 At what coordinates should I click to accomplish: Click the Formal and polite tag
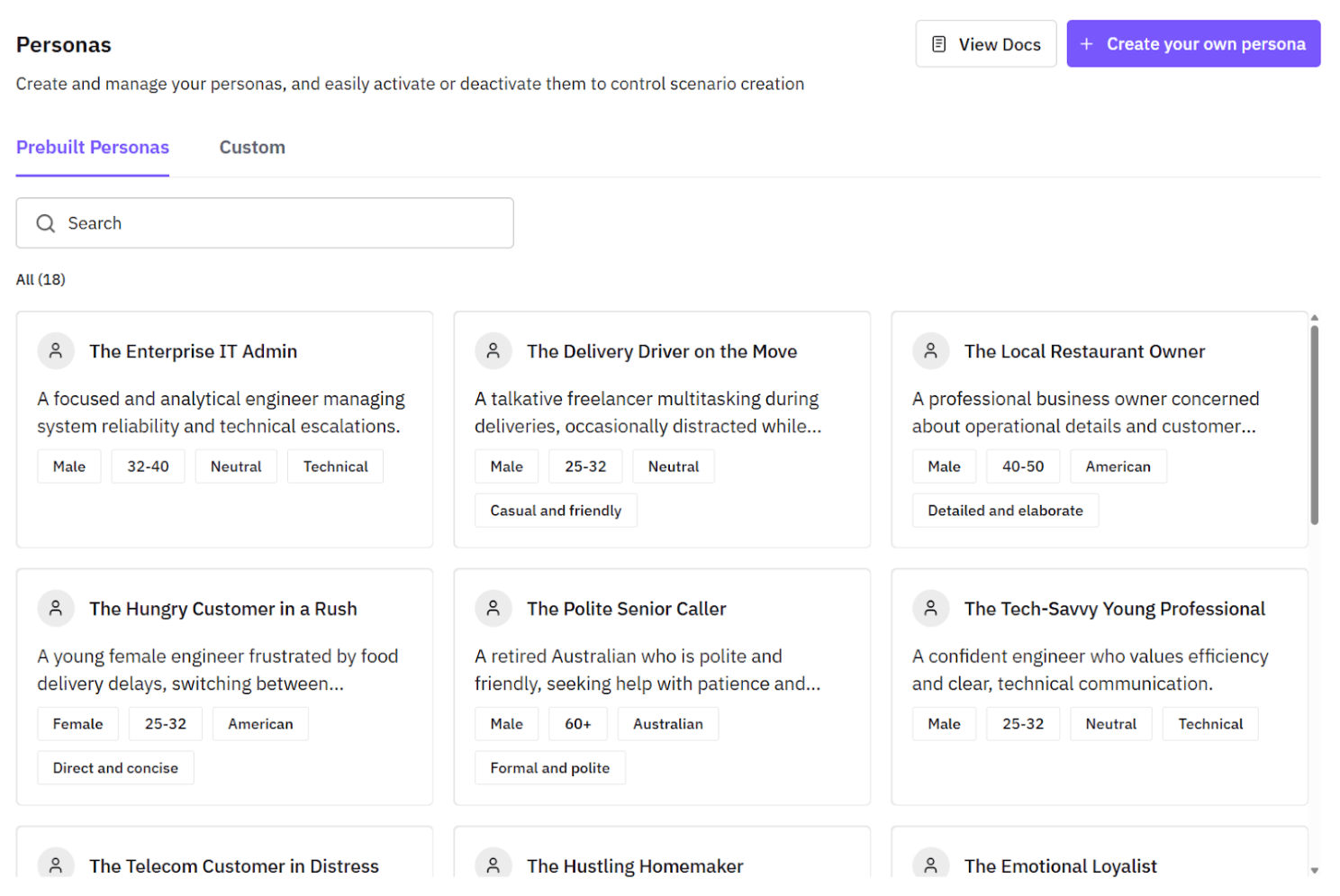click(x=549, y=768)
